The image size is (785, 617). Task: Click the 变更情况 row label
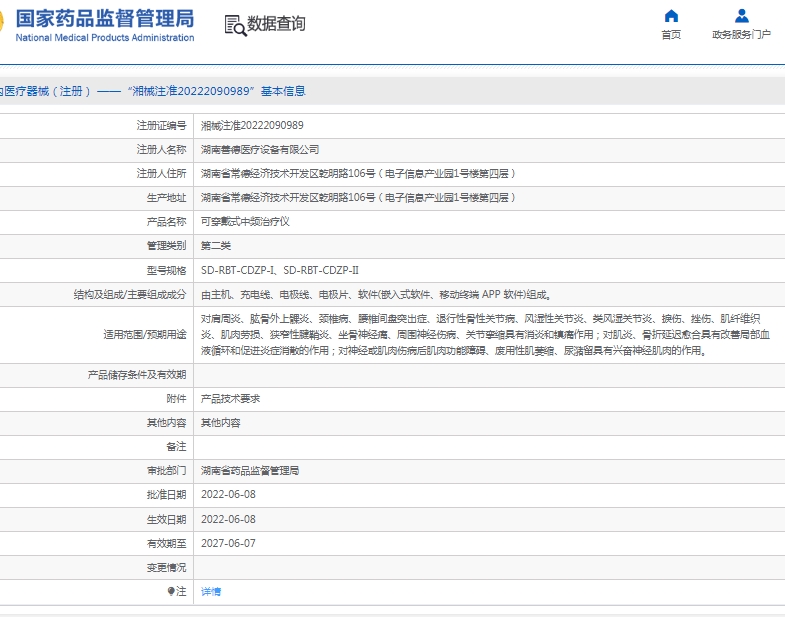(166, 567)
